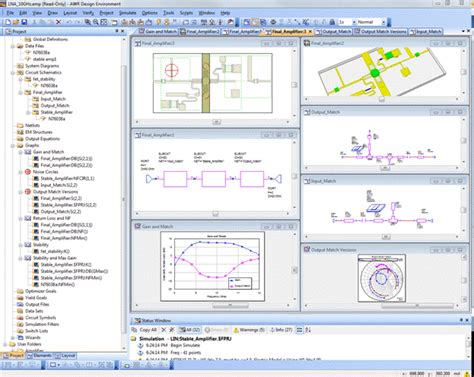Click the clear-all icon in Status Window toolbar
This screenshot has width=474, height=377.
click(172, 330)
